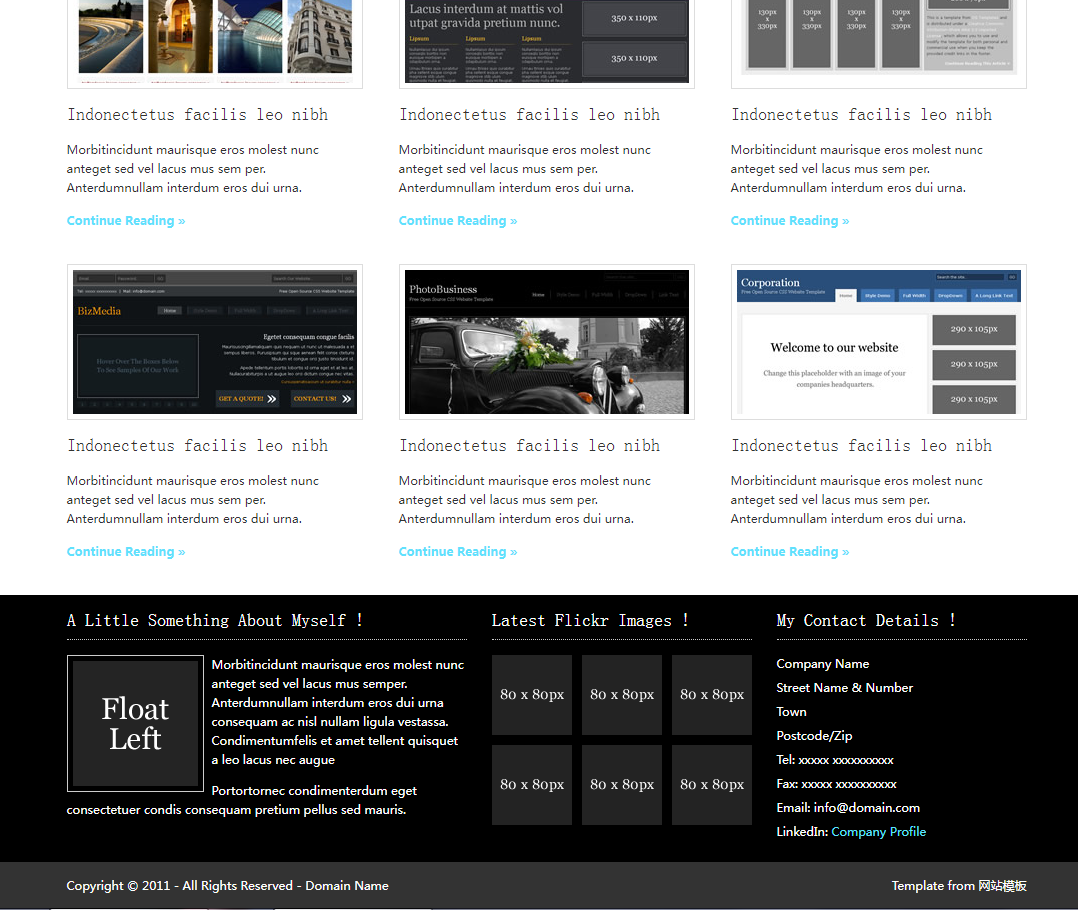This screenshot has width=1078, height=910.
Task: Open the Corporation template thumbnail
Action: click(x=879, y=342)
